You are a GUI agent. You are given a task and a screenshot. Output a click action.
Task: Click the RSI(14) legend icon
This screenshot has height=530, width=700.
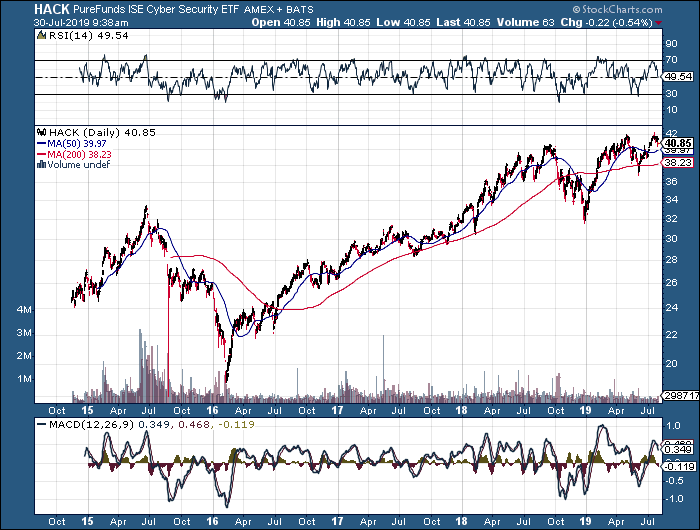(x=42, y=35)
